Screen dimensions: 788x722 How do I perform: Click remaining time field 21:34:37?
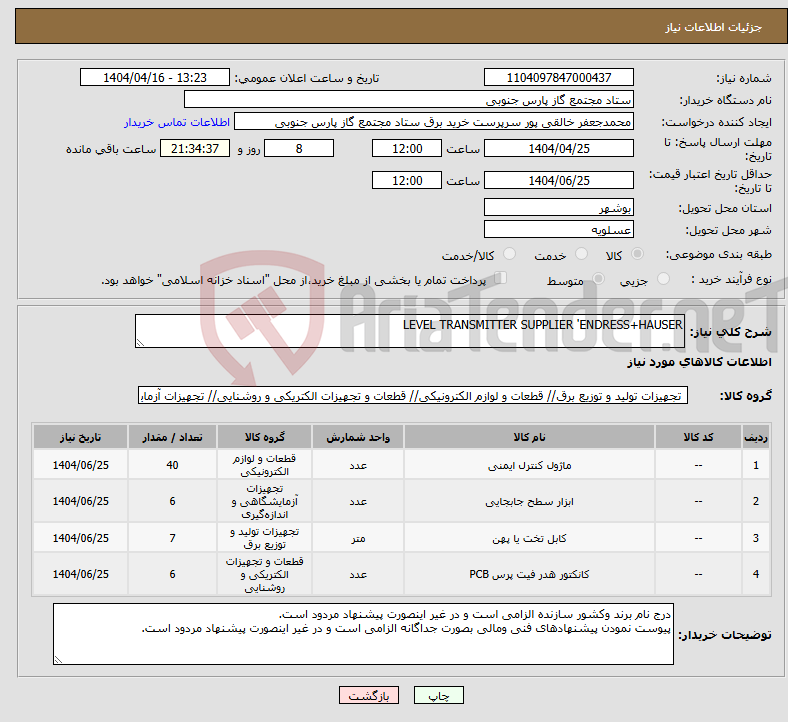[195, 148]
